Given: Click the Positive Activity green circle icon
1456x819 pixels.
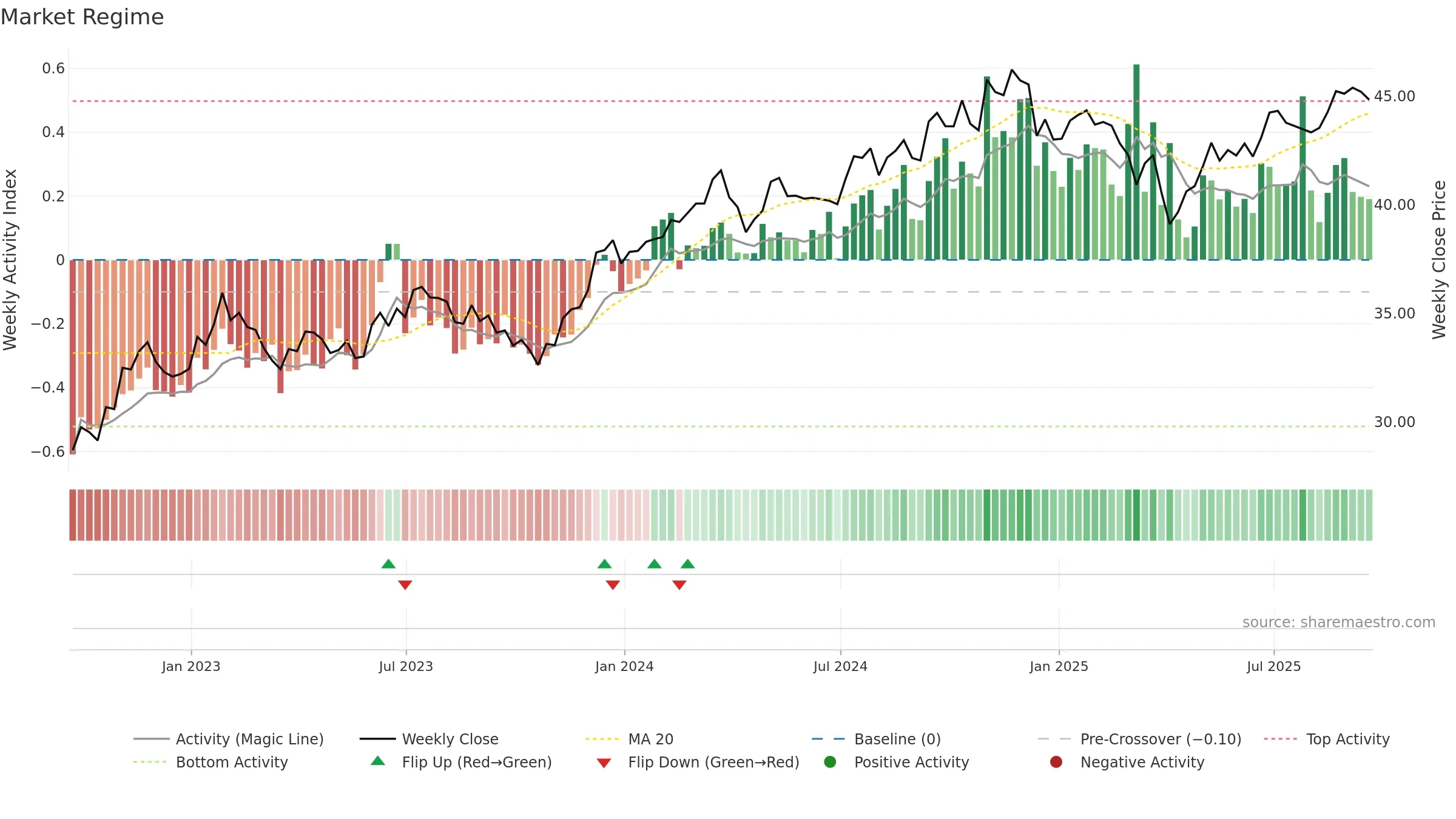Looking at the screenshot, I should coord(830,761).
